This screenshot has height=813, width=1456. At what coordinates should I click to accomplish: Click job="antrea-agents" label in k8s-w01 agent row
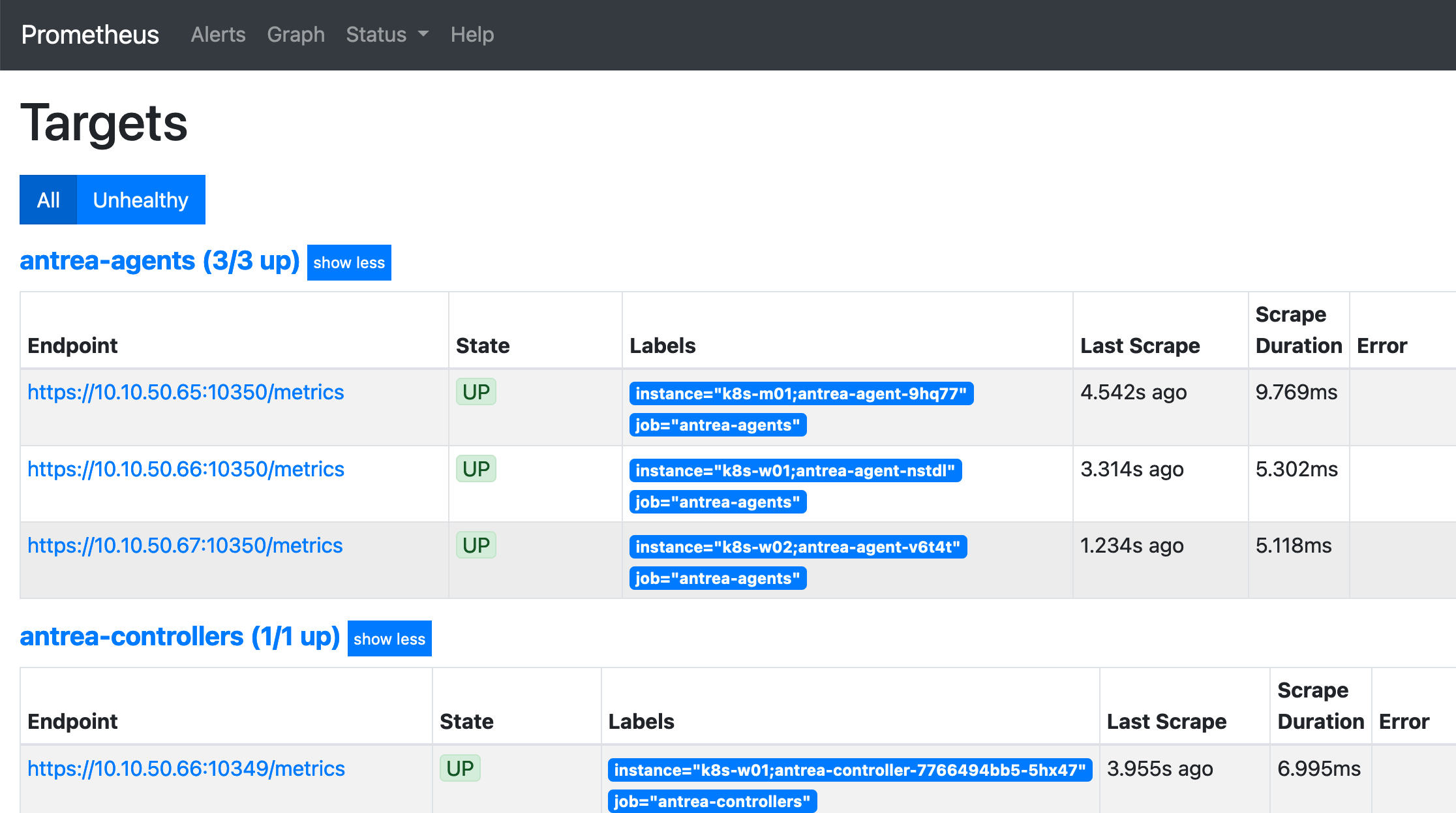tap(718, 502)
